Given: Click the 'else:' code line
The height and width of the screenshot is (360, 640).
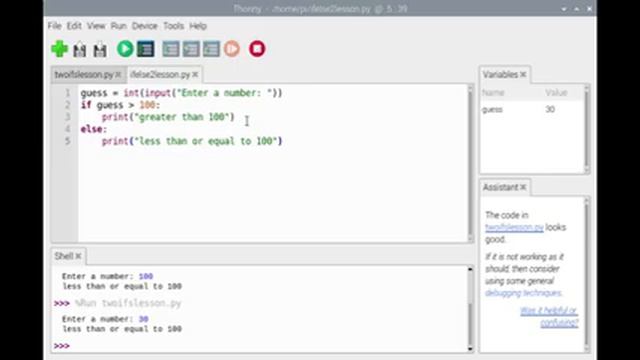Looking at the screenshot, I should click(93, 129).
